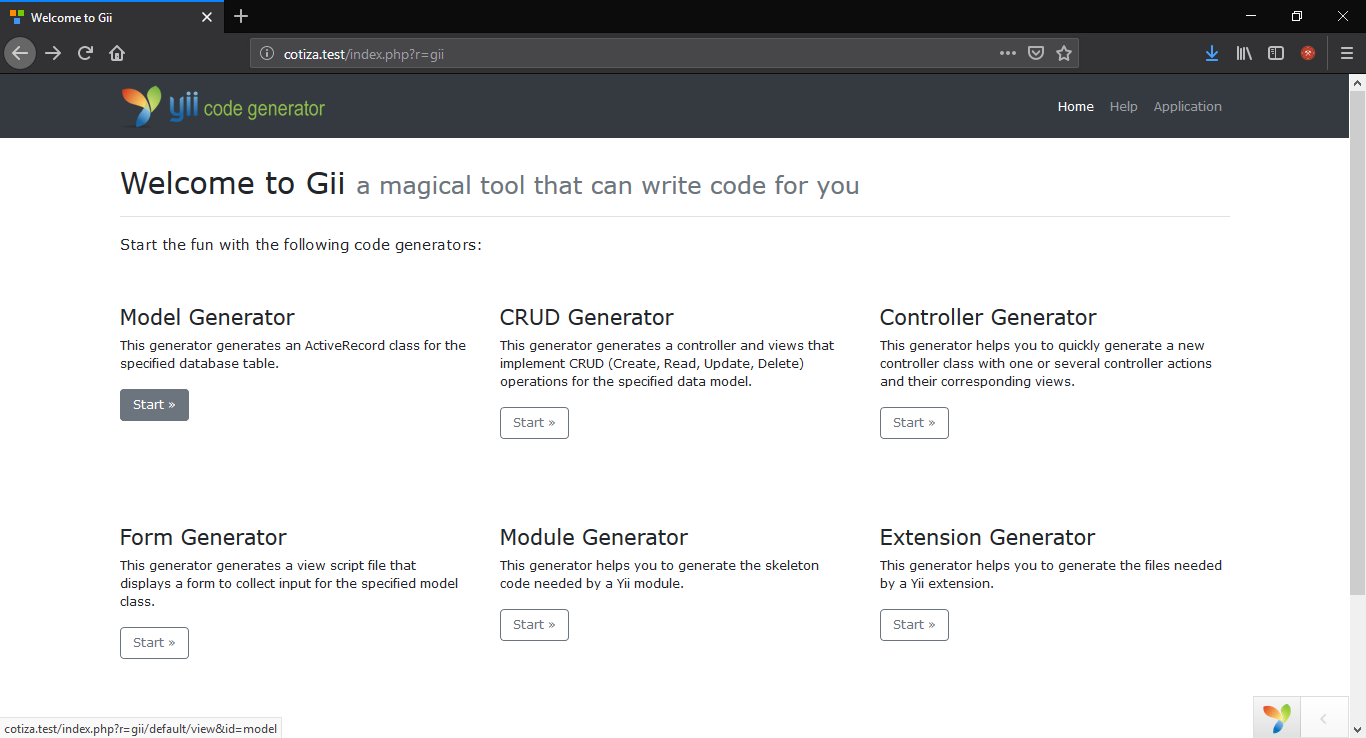The height and width of the screenshot is (738, 1366).
Task: Toggle the sidebar view icon
Action: [x=1276, y=53]
